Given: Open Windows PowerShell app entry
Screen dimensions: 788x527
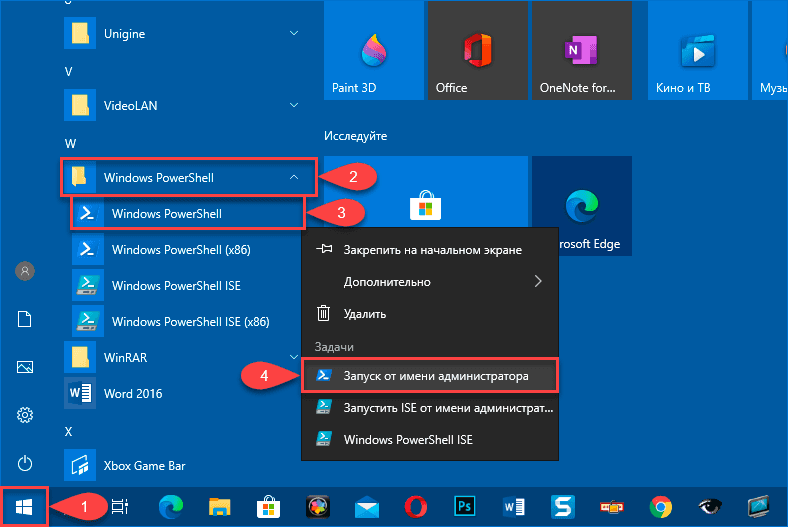Looking at the screenshot, I should [x=187, y=214].
